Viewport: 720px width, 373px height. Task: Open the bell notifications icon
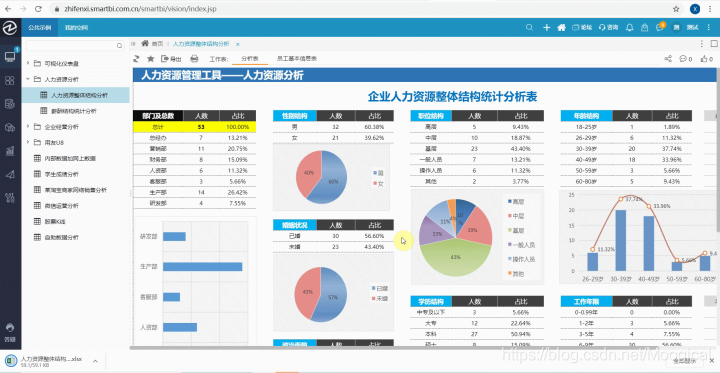click(630, 28)
